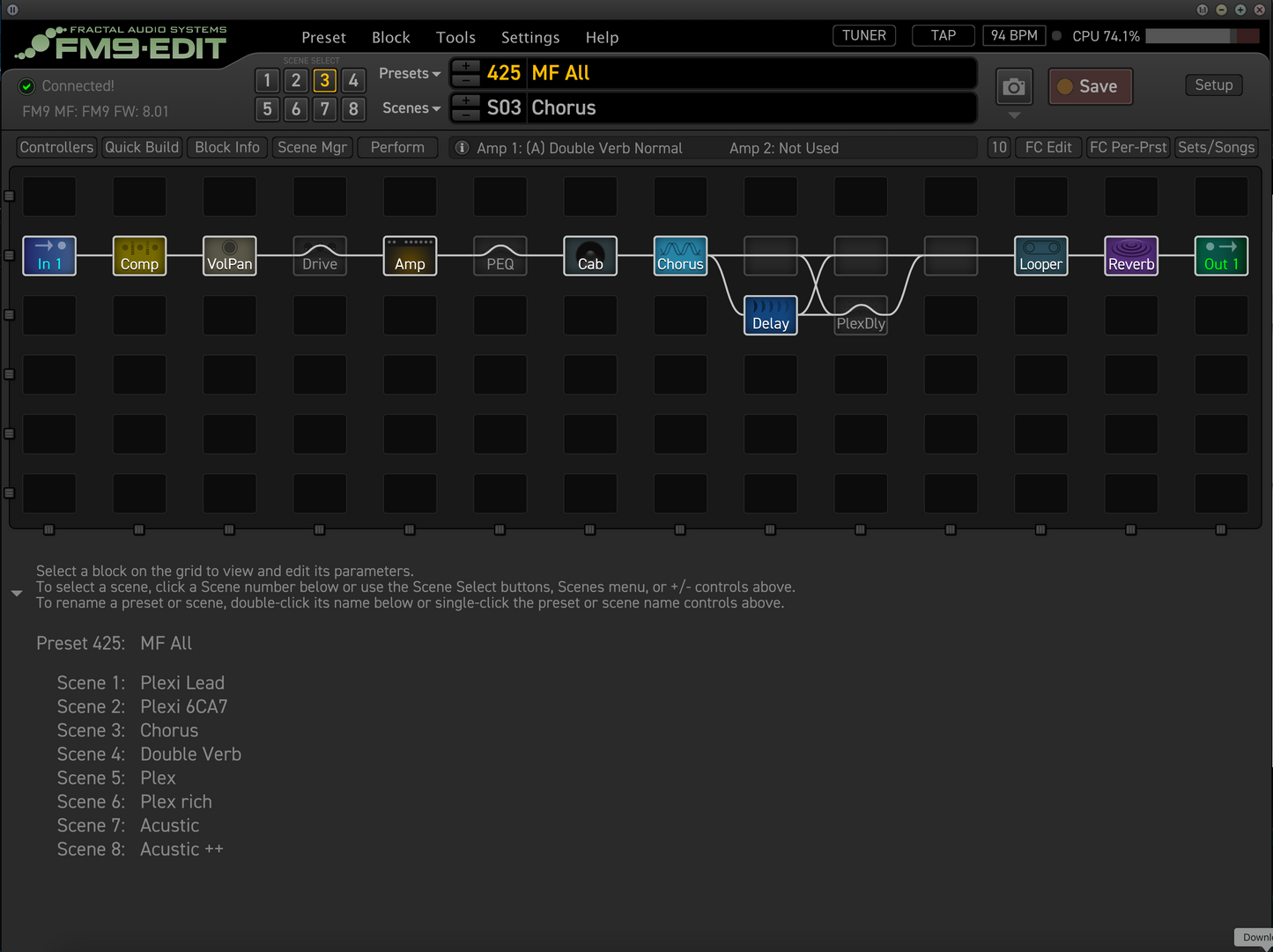Click the FC Per-Prst button
This screenshot has width=1273, height=952.
click(x=1128, y=147)
